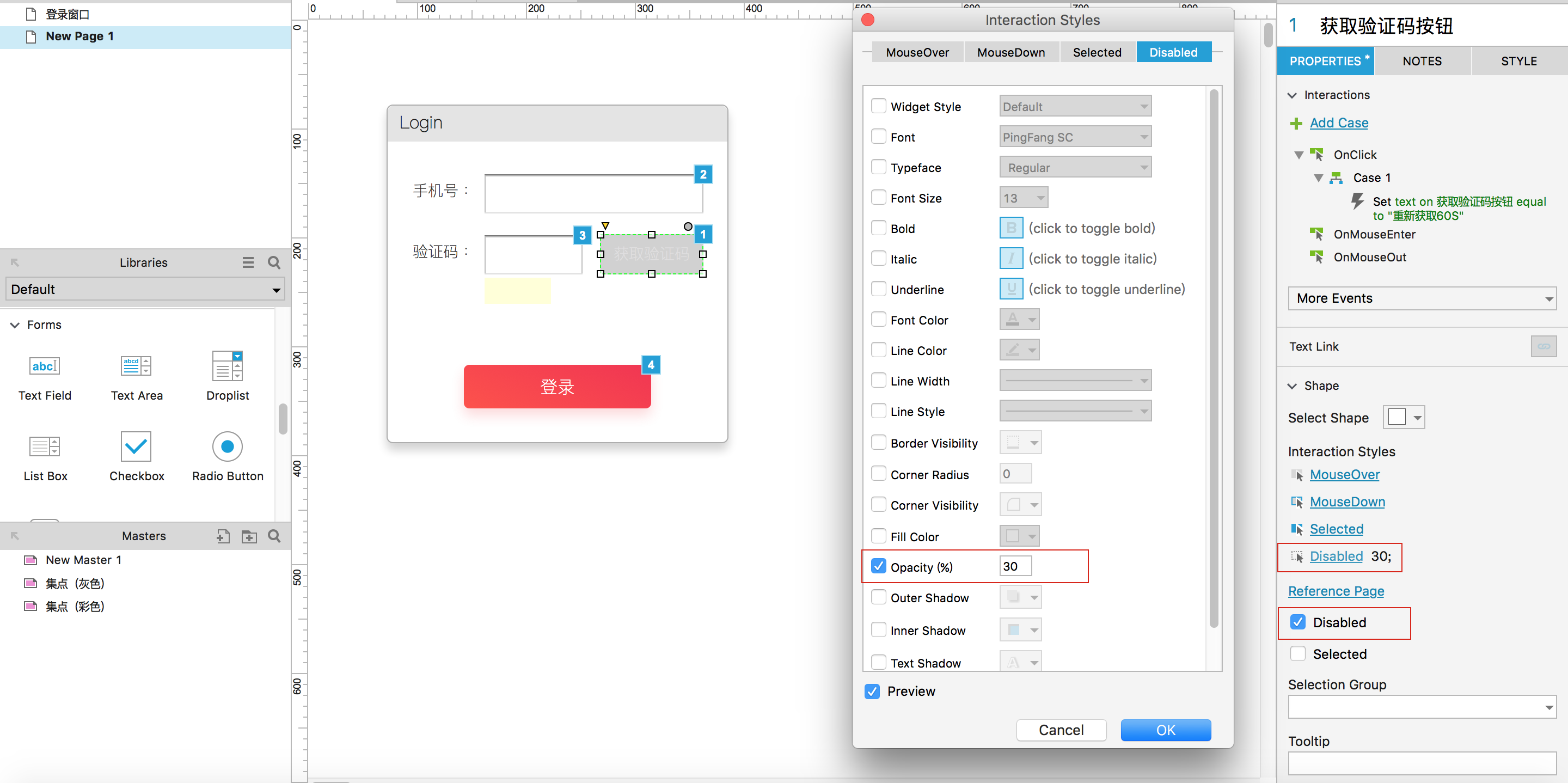
Task: Click the add master icon
Action: (x=223, y=536)
